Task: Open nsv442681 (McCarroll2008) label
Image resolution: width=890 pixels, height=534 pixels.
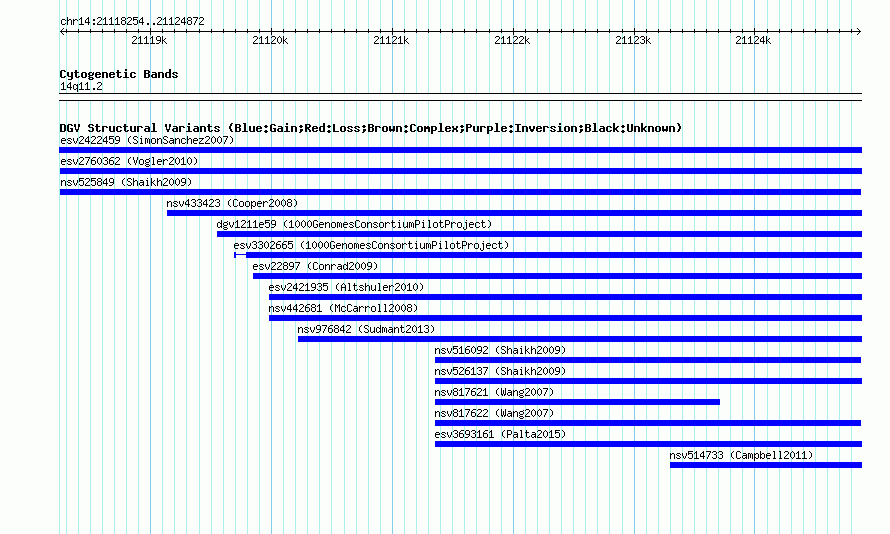Action: click(343, 308)
